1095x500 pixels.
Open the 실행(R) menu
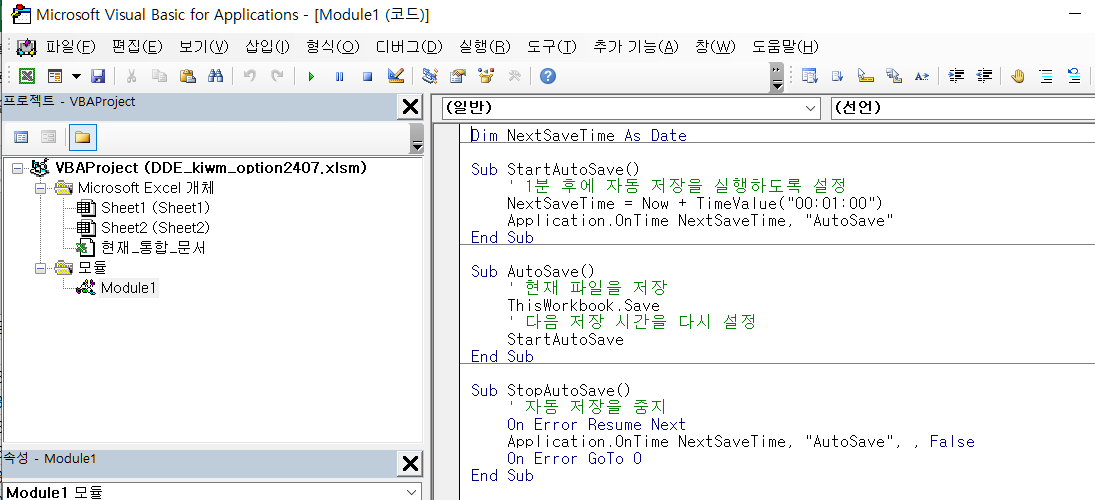(x=485, y=47)
